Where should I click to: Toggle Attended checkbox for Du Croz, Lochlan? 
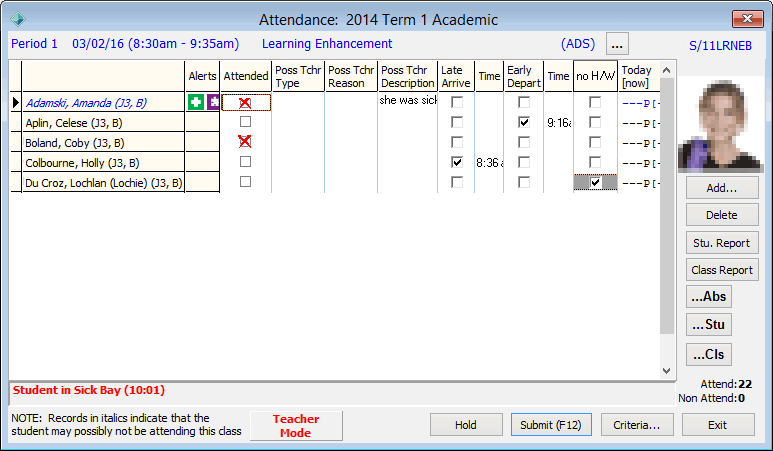(x=245, y=182)
